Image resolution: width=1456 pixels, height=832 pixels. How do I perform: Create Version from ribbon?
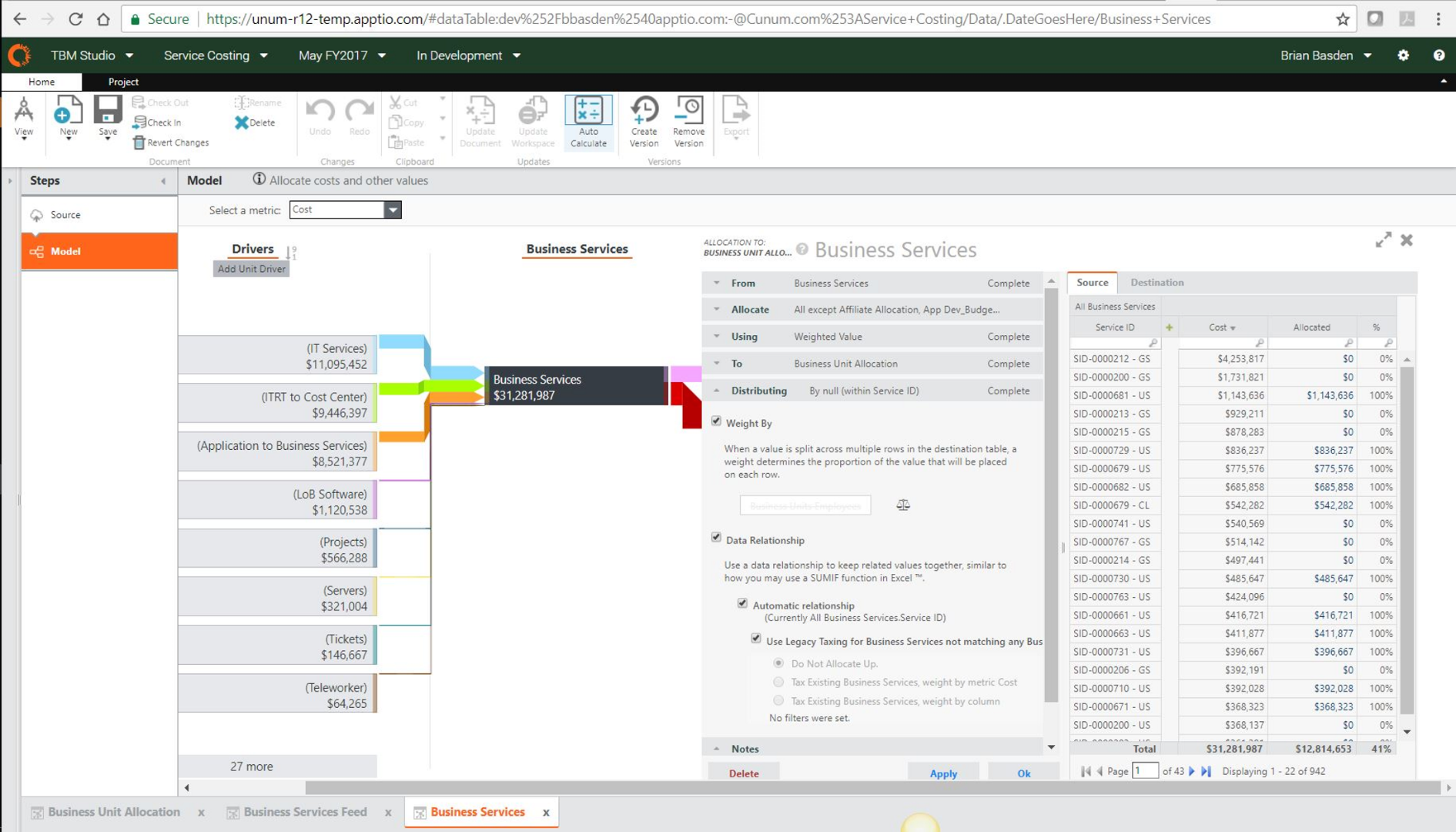pos(644,122)
